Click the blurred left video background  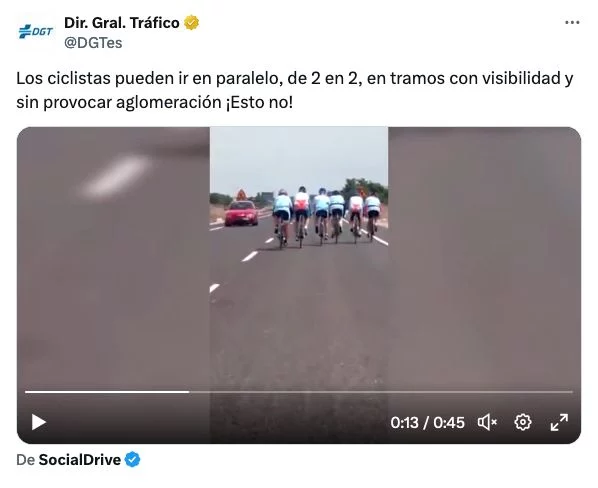pos(113,259)
